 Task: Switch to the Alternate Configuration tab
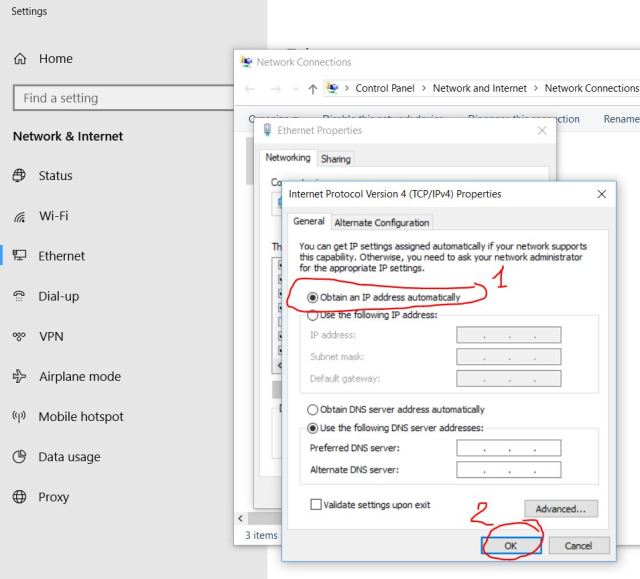click(382, 223)
